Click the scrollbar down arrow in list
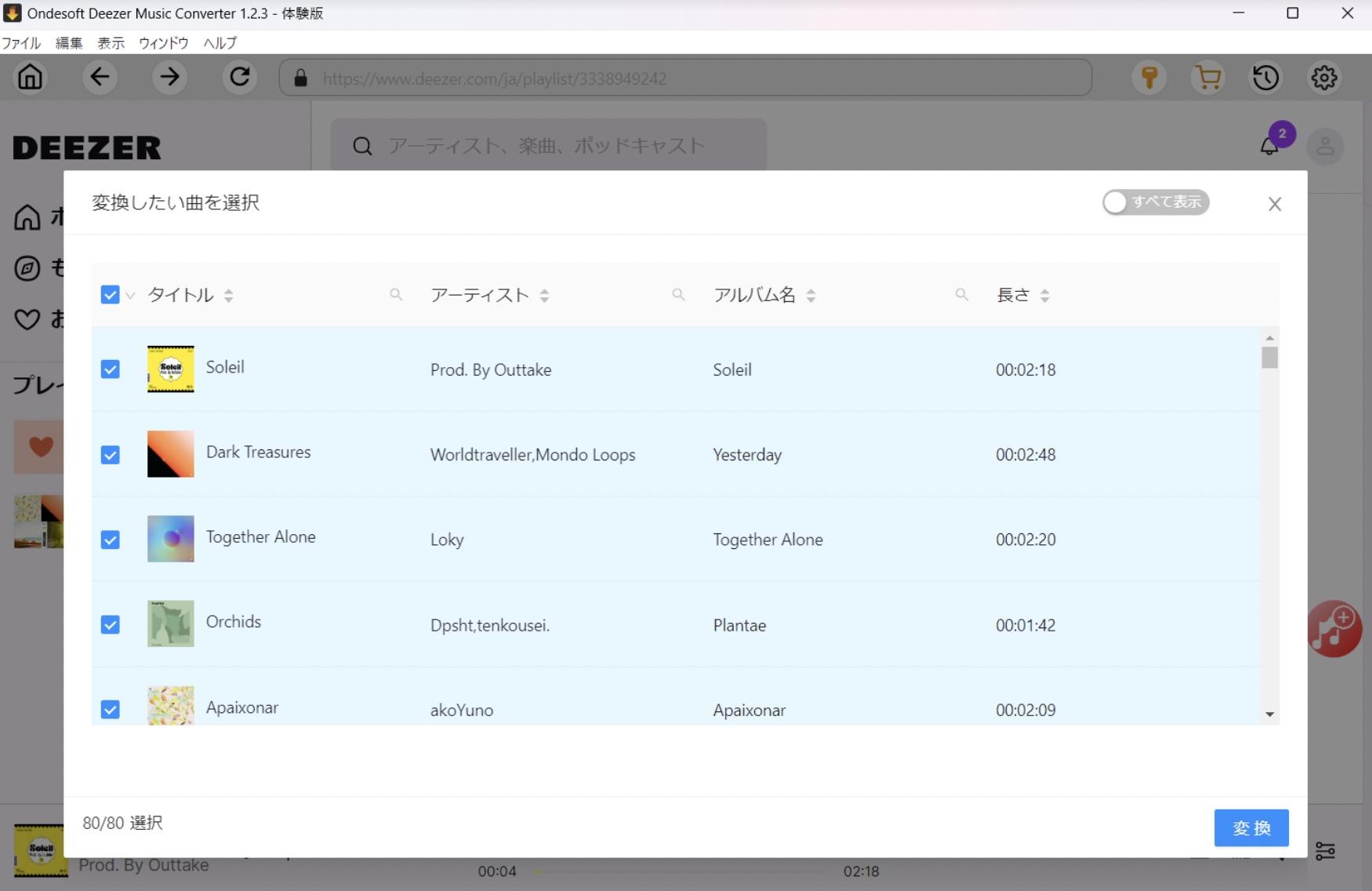 1269,715
